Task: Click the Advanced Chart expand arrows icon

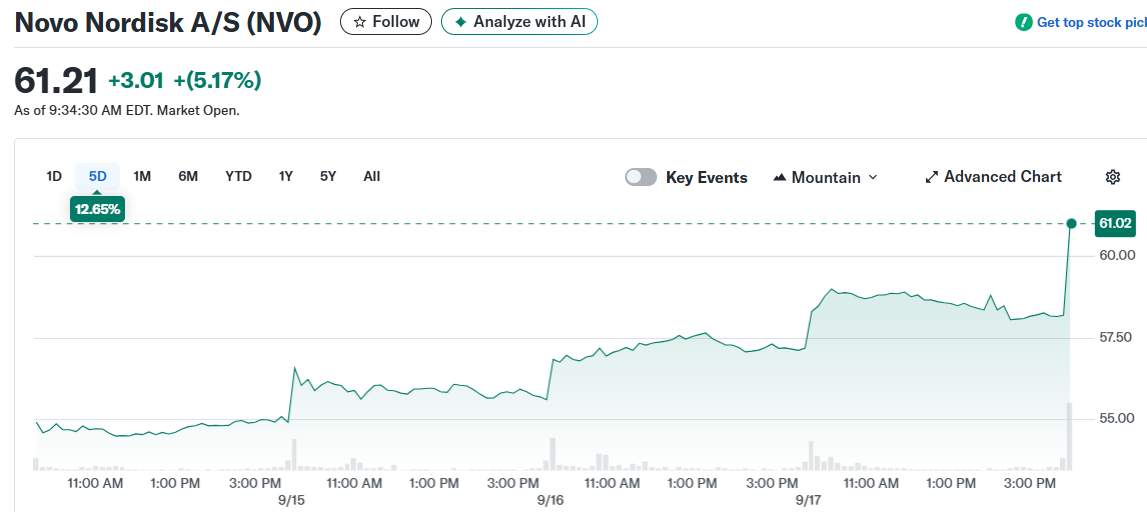Action: [x=931, y=177]
